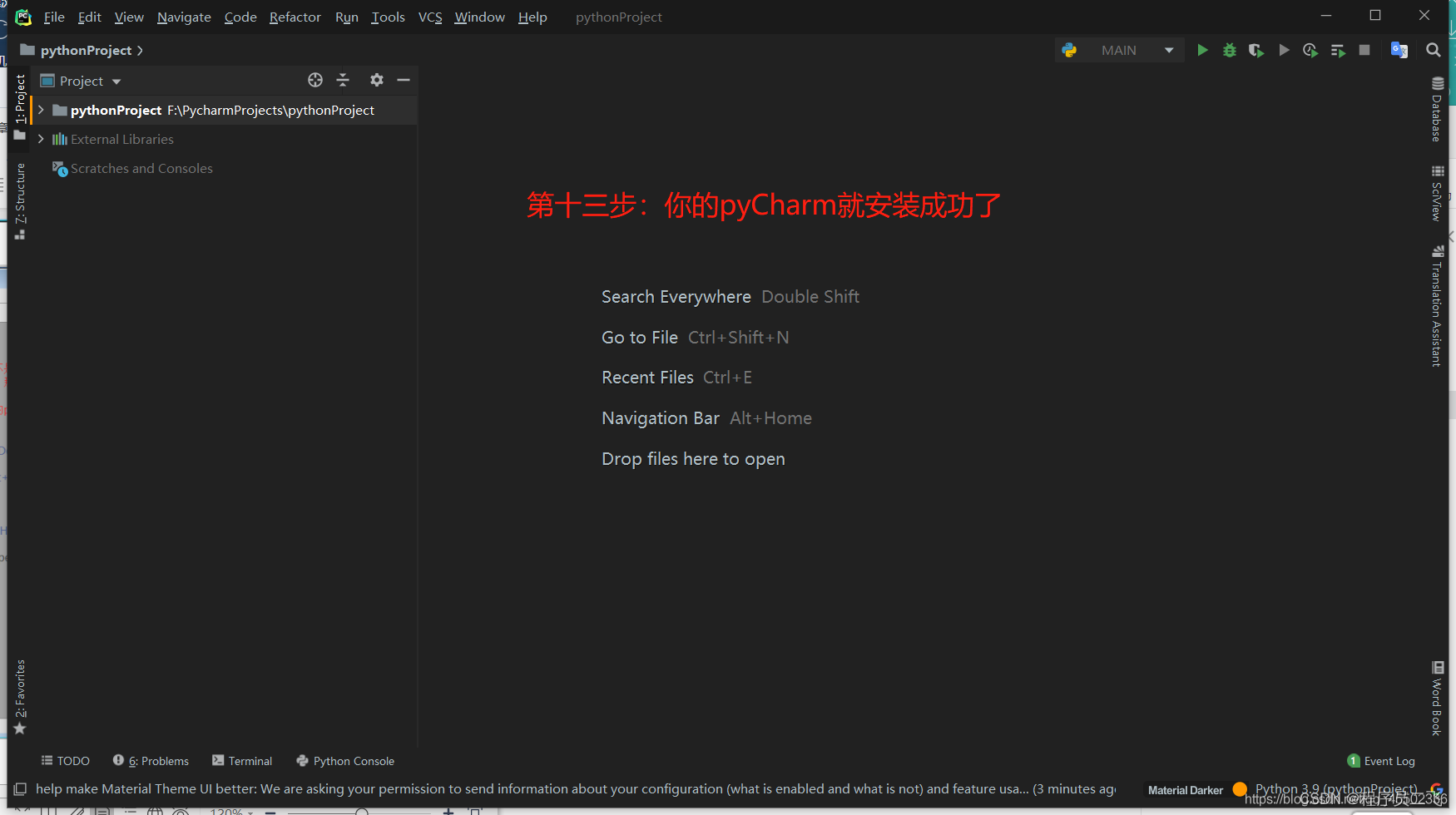The image size is (1456, 815).
Task: Open the Favorites side tab
Action: tap(20, 697)
